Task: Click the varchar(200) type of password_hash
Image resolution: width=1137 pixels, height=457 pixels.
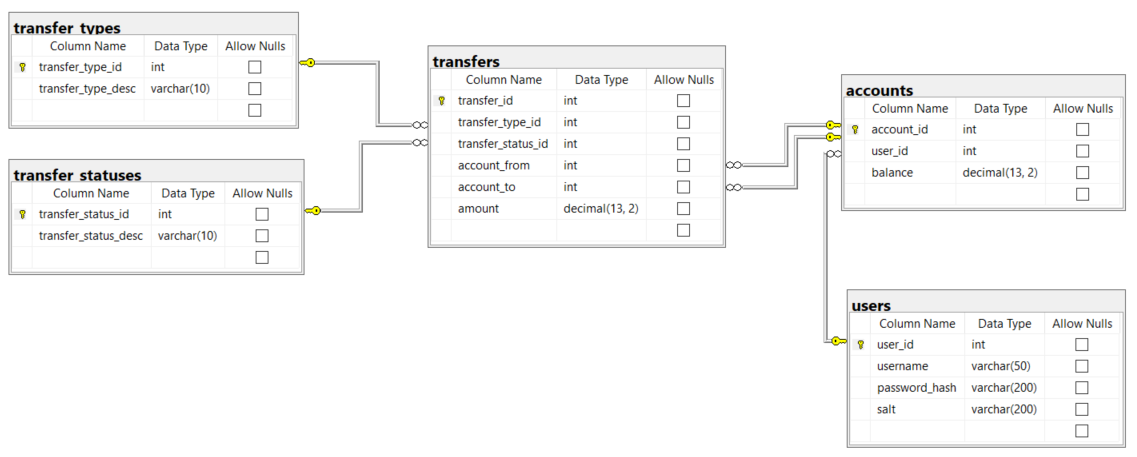Action: tap(1004, 387)
